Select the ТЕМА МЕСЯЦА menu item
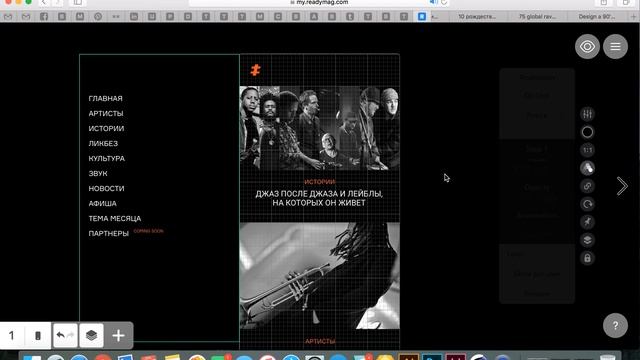640x360 pixels. coord(115,218)
